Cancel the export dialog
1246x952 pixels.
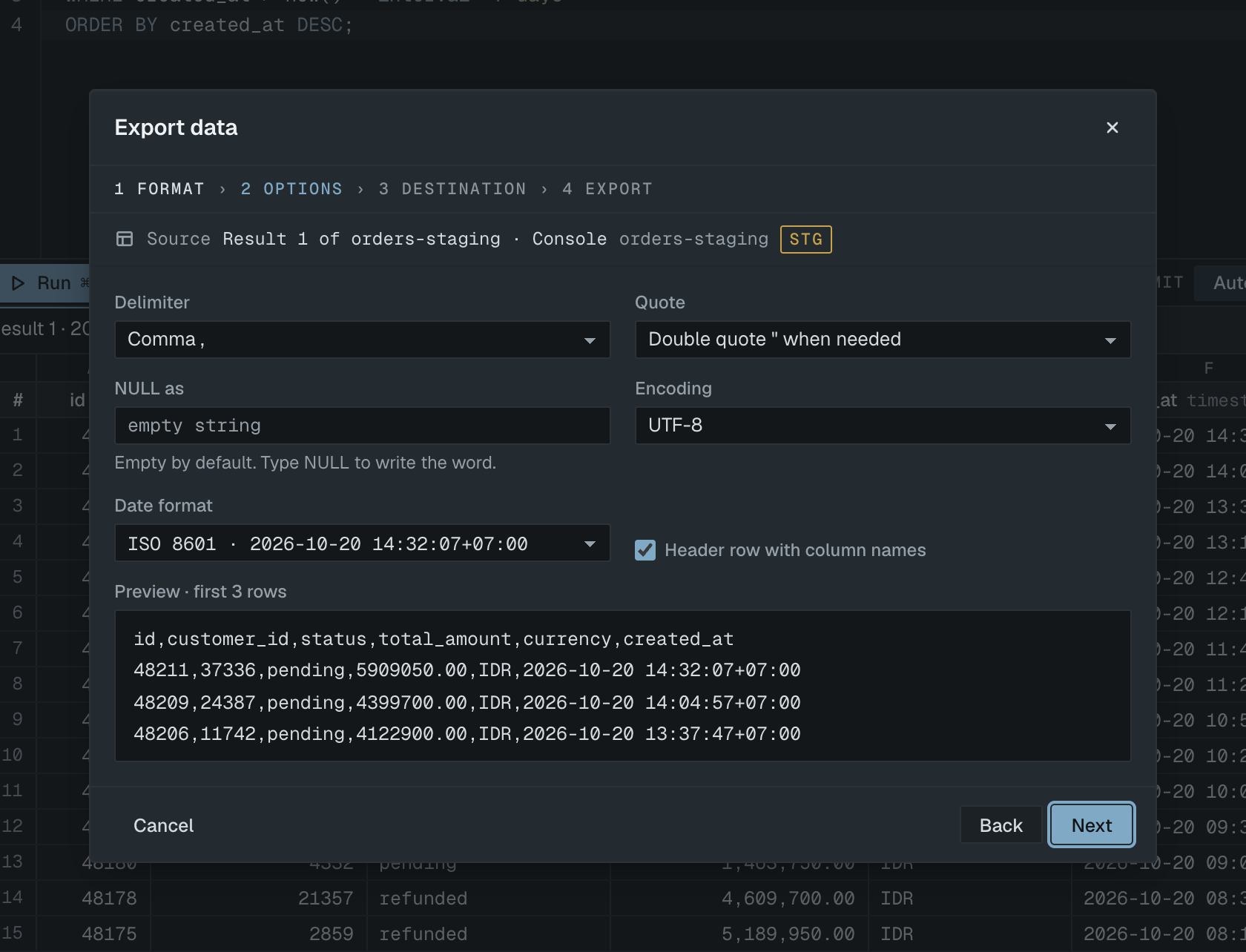(163, 825)
